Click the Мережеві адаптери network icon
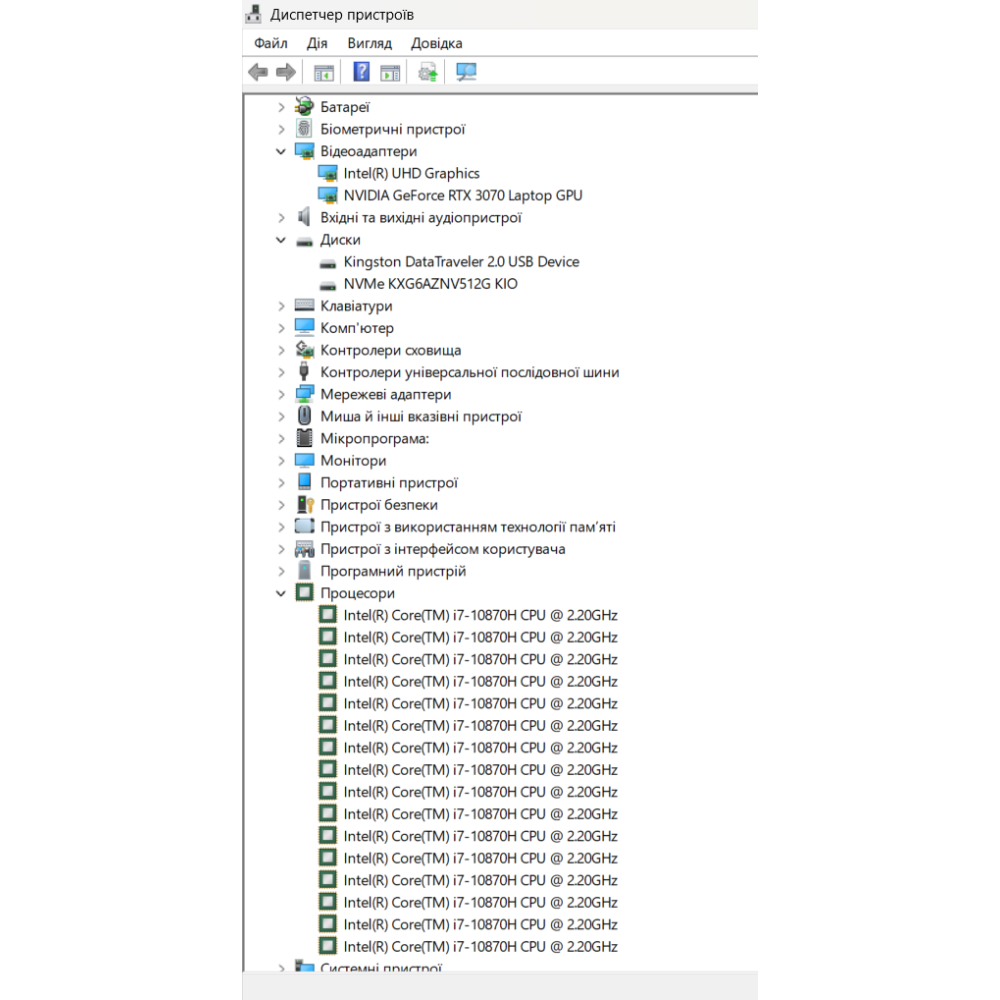This screenshot has height=1000, width=1000. coord(305,394)
